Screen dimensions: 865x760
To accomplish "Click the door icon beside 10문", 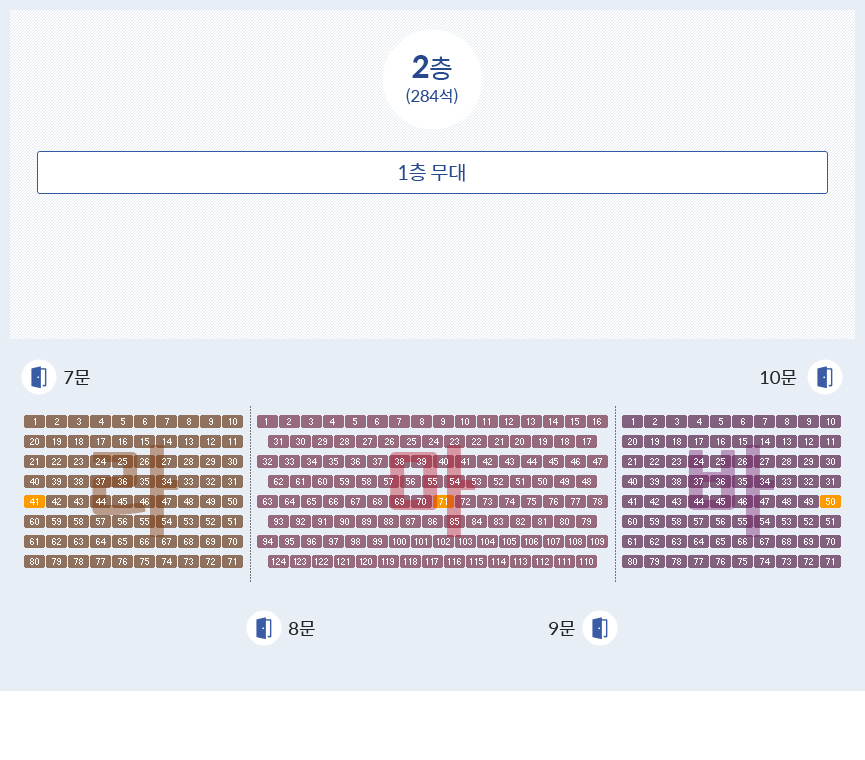I will tap(825, 377).
